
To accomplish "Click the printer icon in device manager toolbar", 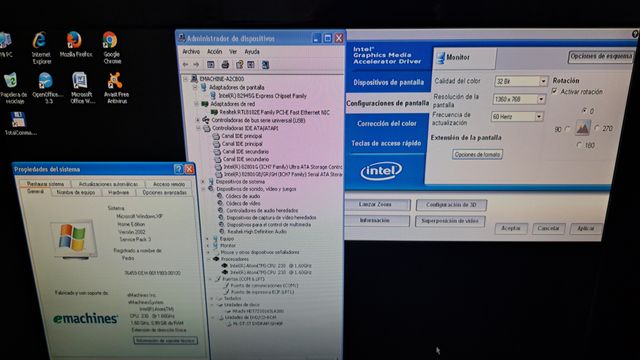I will tap(224, 64).
